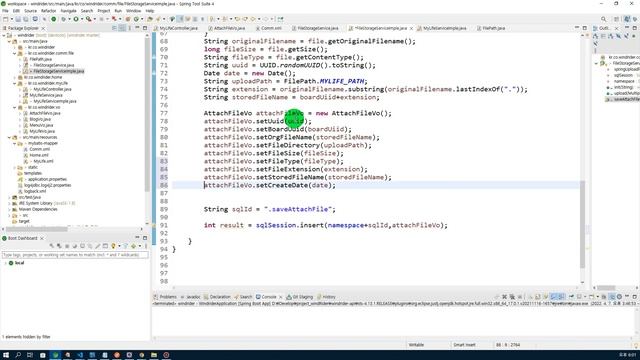Close the Boot Dashboard view
640x360 pixels.
tap(42, 238)
